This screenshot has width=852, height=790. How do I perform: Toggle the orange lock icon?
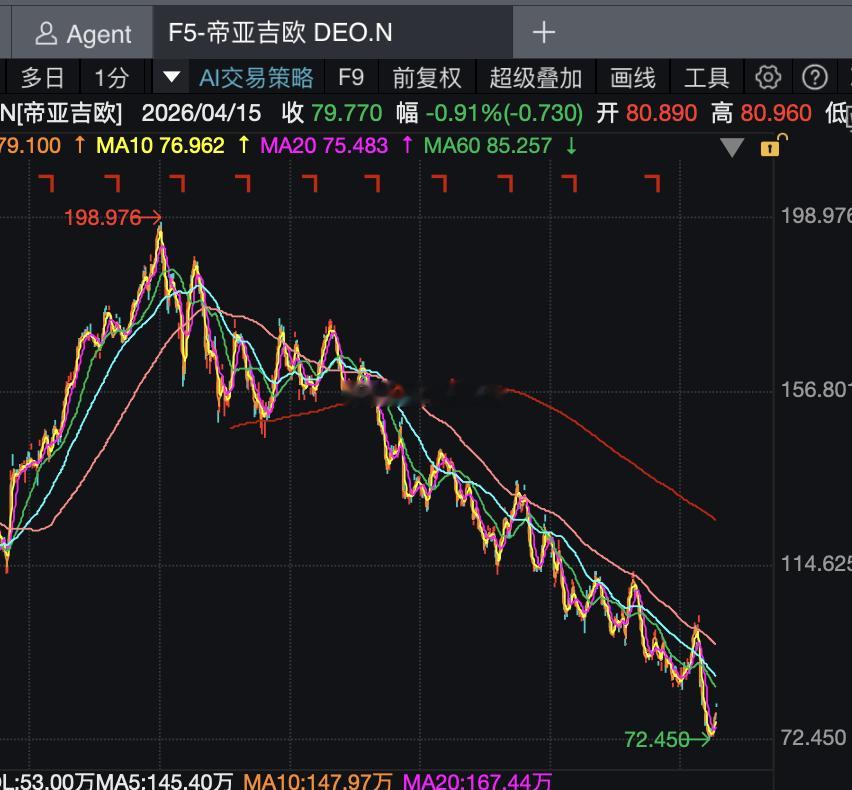(x=773, y=146)
